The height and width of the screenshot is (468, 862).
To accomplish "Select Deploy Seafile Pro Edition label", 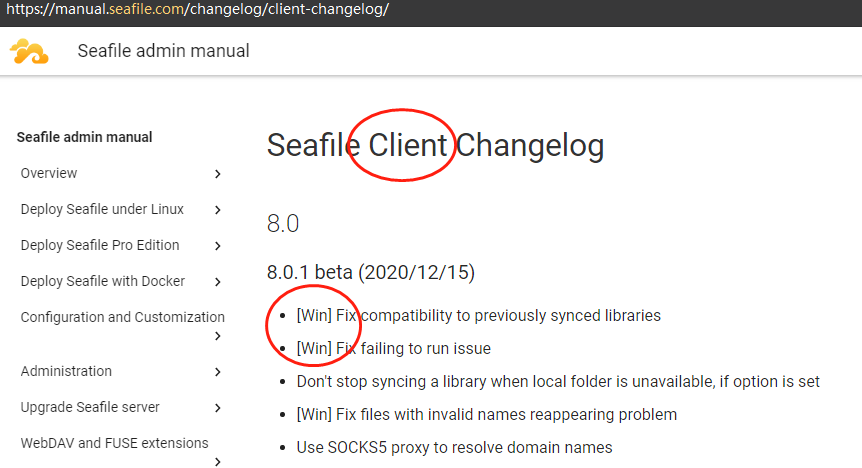I will tap(100, 246).
